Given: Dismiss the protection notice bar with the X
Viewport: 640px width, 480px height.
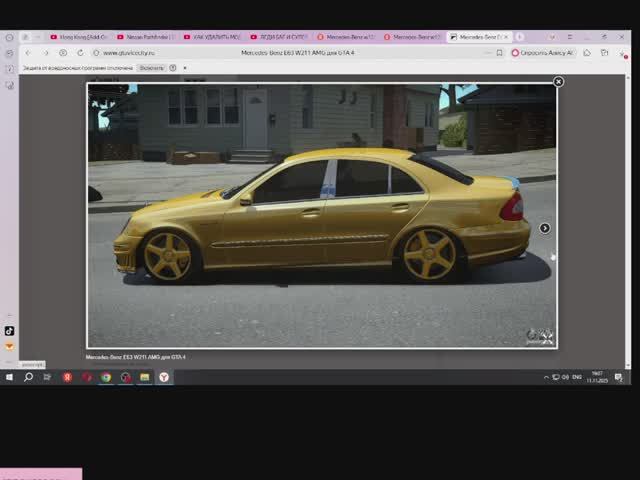Looking at the screenshot, I should (185, 68).
